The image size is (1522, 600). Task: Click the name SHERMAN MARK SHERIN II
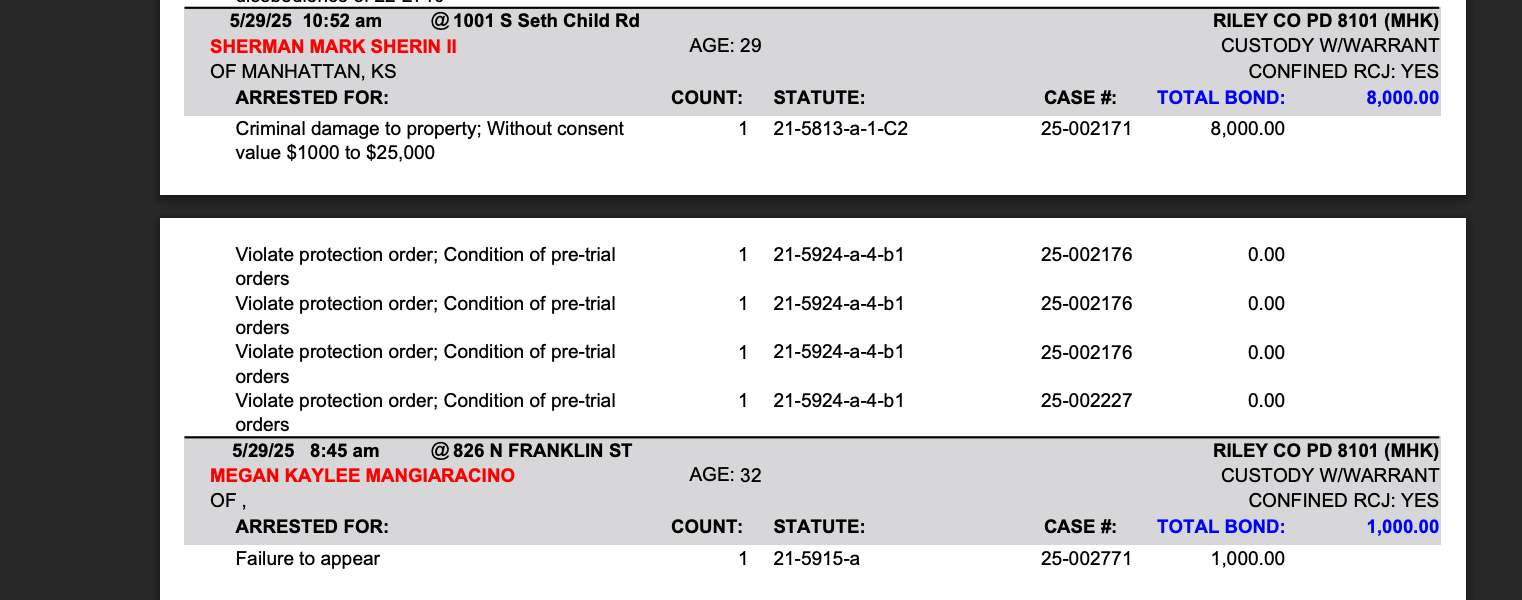[x=333, y=46]
